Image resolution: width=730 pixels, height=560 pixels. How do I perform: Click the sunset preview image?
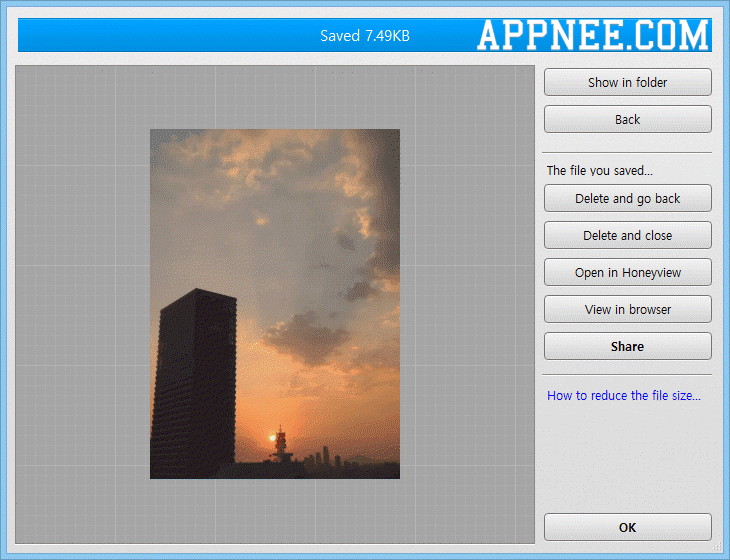click(275, 304)
